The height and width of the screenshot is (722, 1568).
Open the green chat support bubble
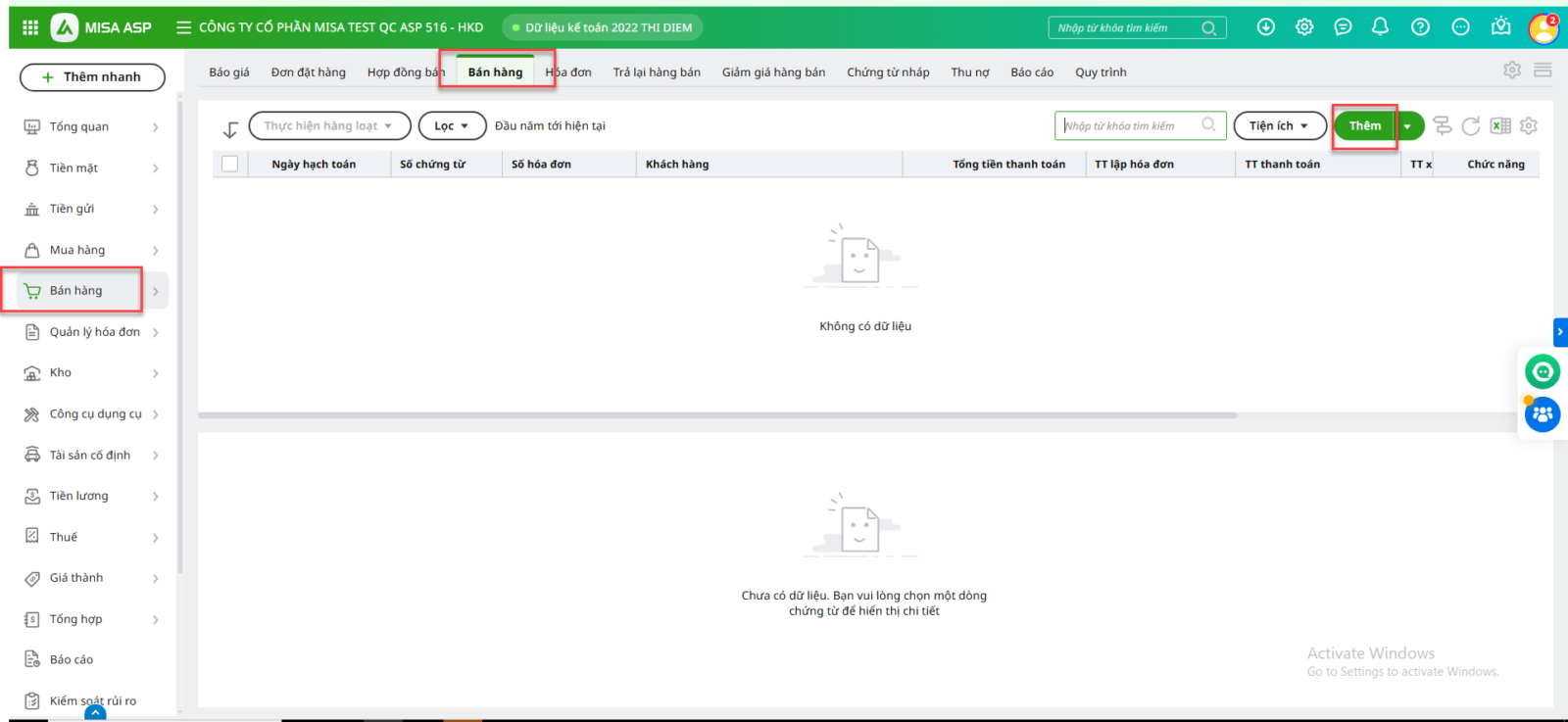coord(1542,372)
